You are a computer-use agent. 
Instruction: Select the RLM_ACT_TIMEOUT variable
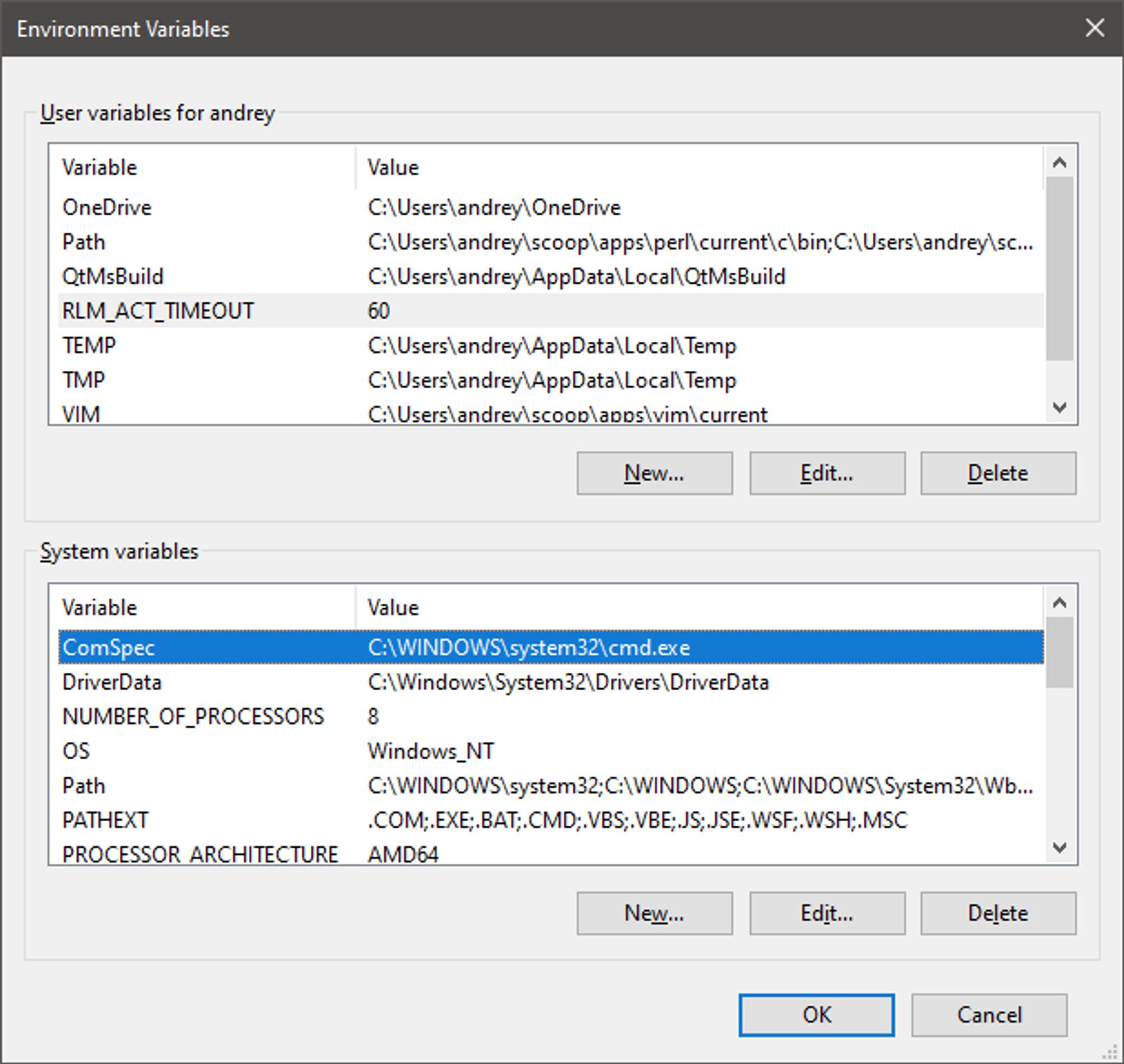pyautogui.click(x=551, y=311)
